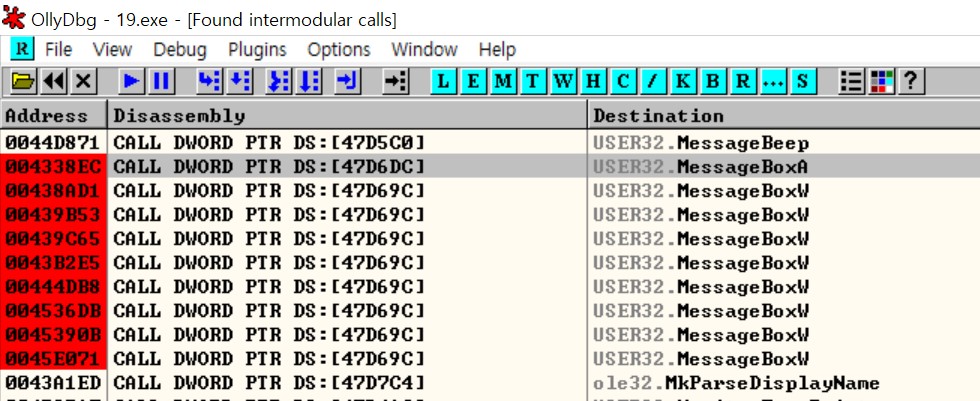Click the Close program X icon
The height and width of the screenshot is (401, 980).
click(x=84, y=82)
